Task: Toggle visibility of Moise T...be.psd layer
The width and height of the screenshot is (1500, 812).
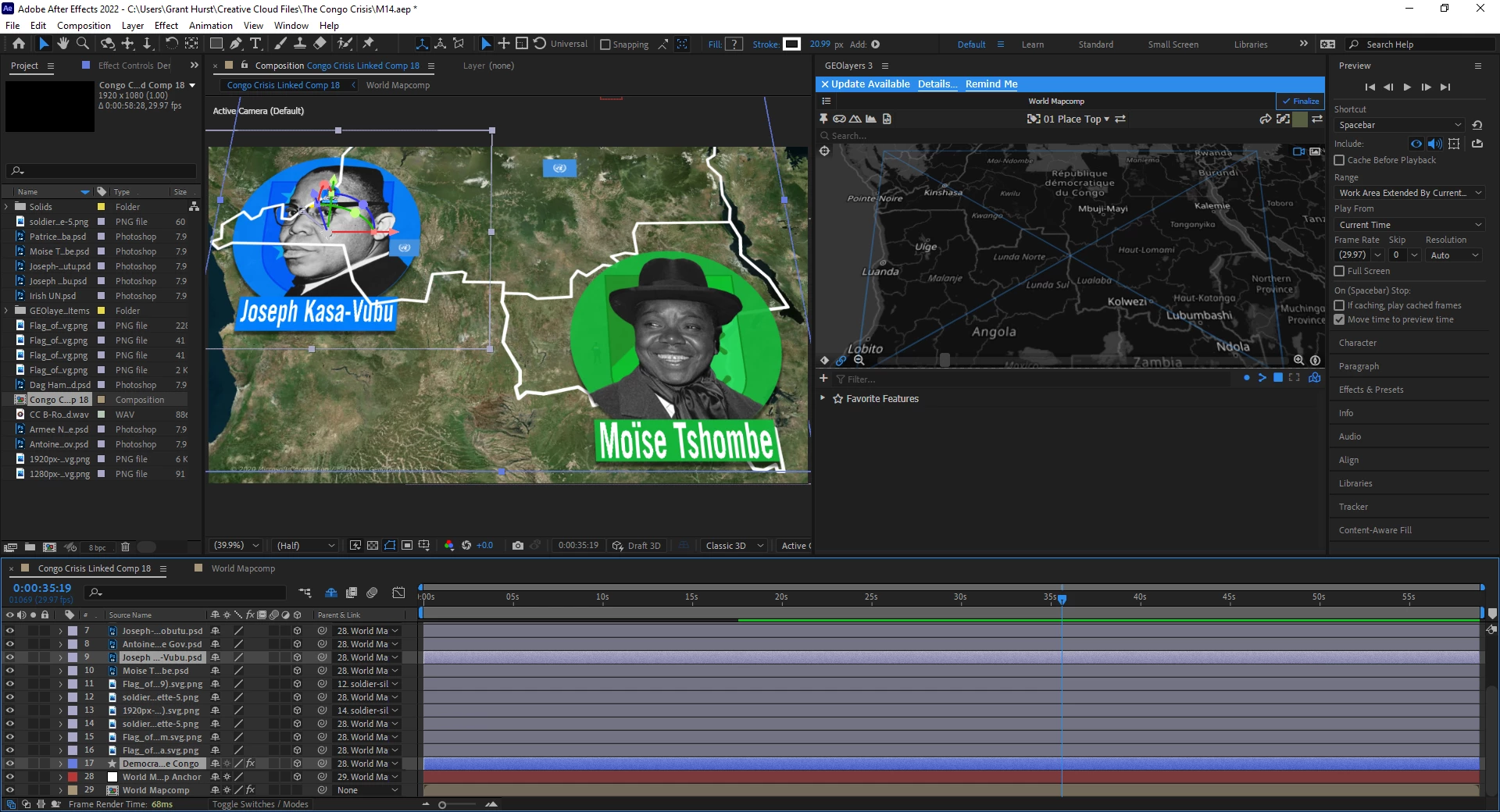Action: tap(9, 671)
